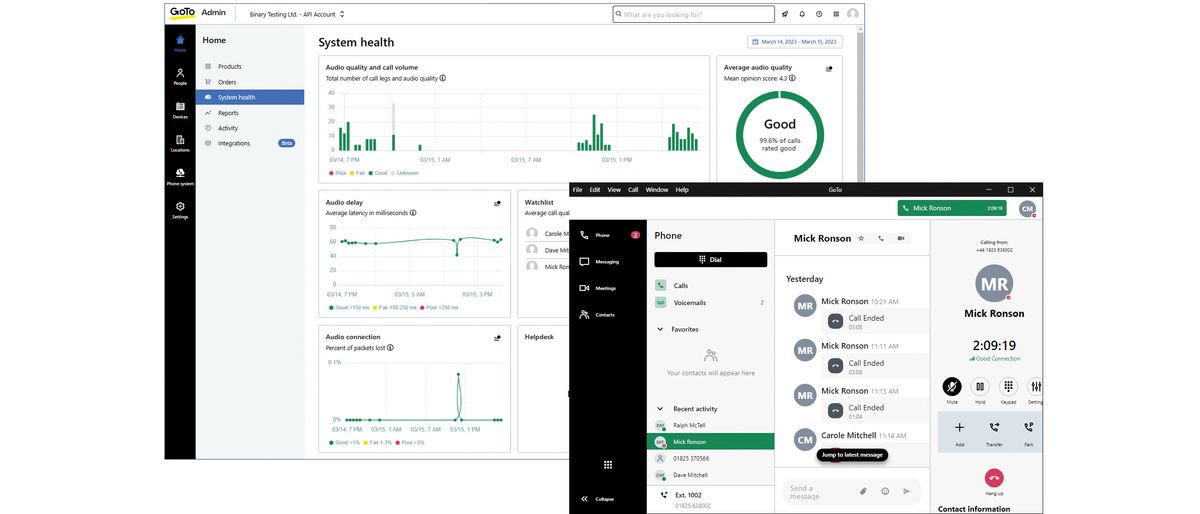Open Home in the Admin sidebar

coord(180,43)
